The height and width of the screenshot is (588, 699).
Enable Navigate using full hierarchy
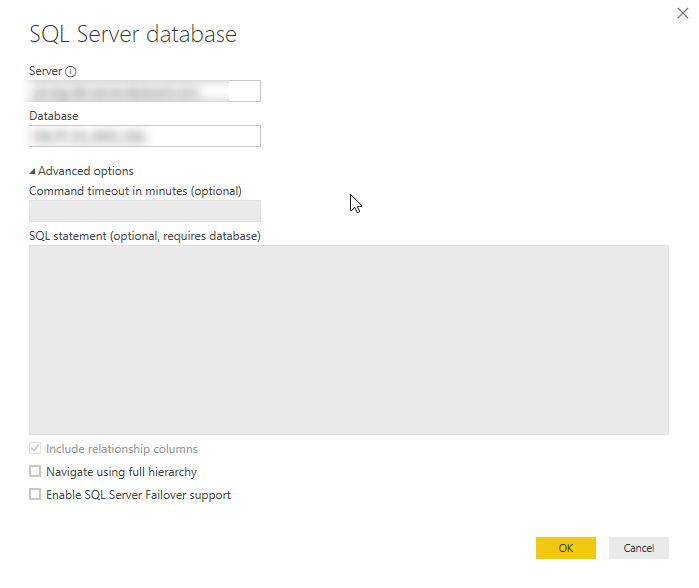coord(35,471)
